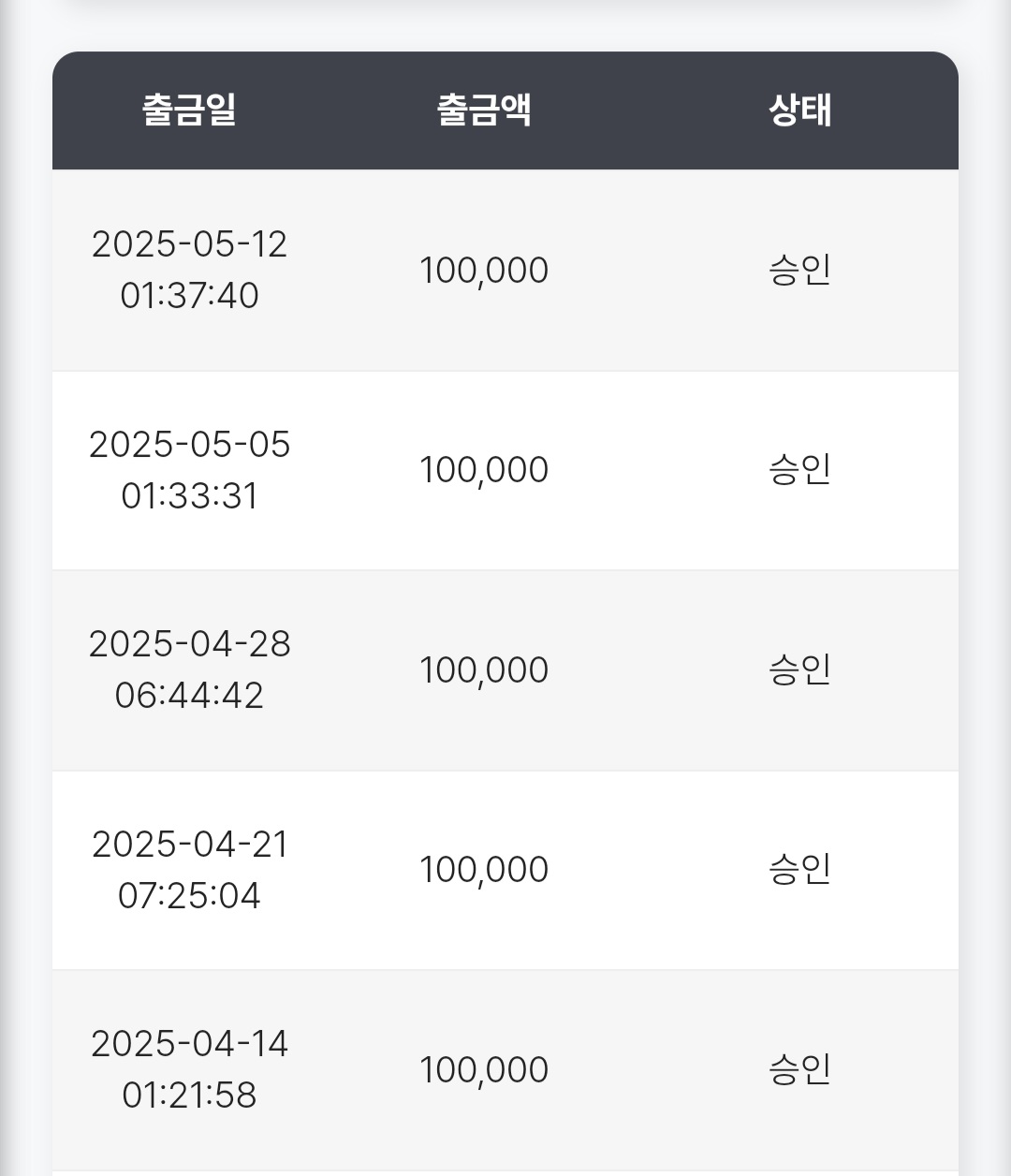Click 승인 status in the 2025-04-21 row
1011x1176 pixels.
(800, 869)
